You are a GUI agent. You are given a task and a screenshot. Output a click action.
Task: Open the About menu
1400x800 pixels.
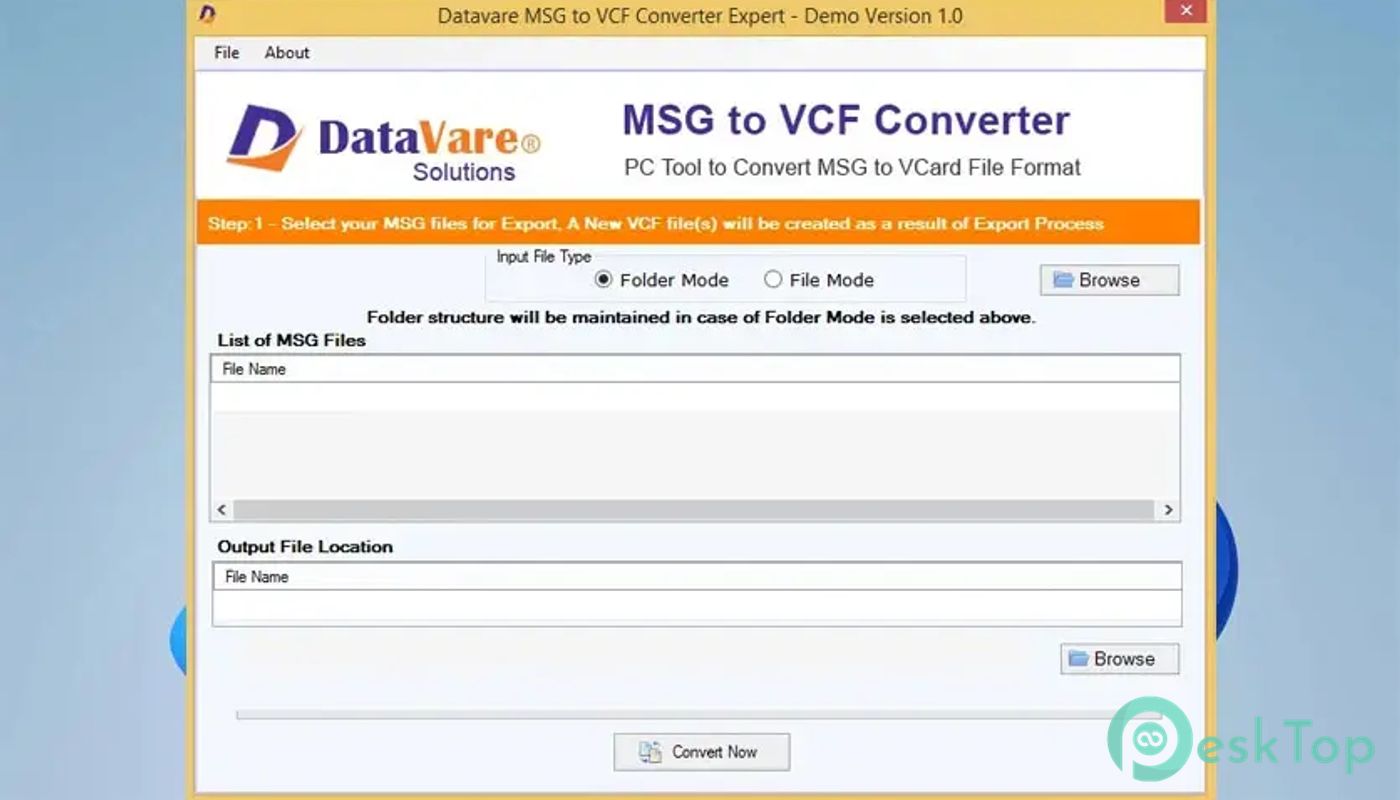click(287, 53)
